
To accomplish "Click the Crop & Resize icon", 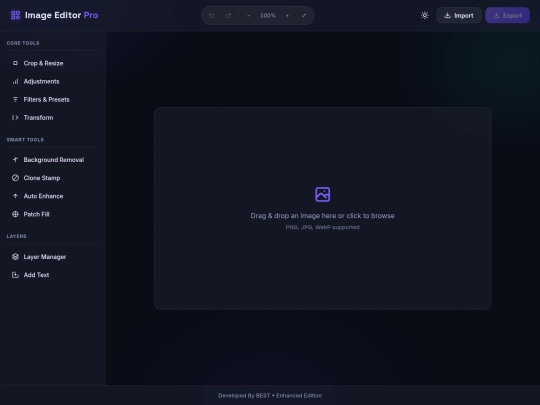I will [15, 63].
